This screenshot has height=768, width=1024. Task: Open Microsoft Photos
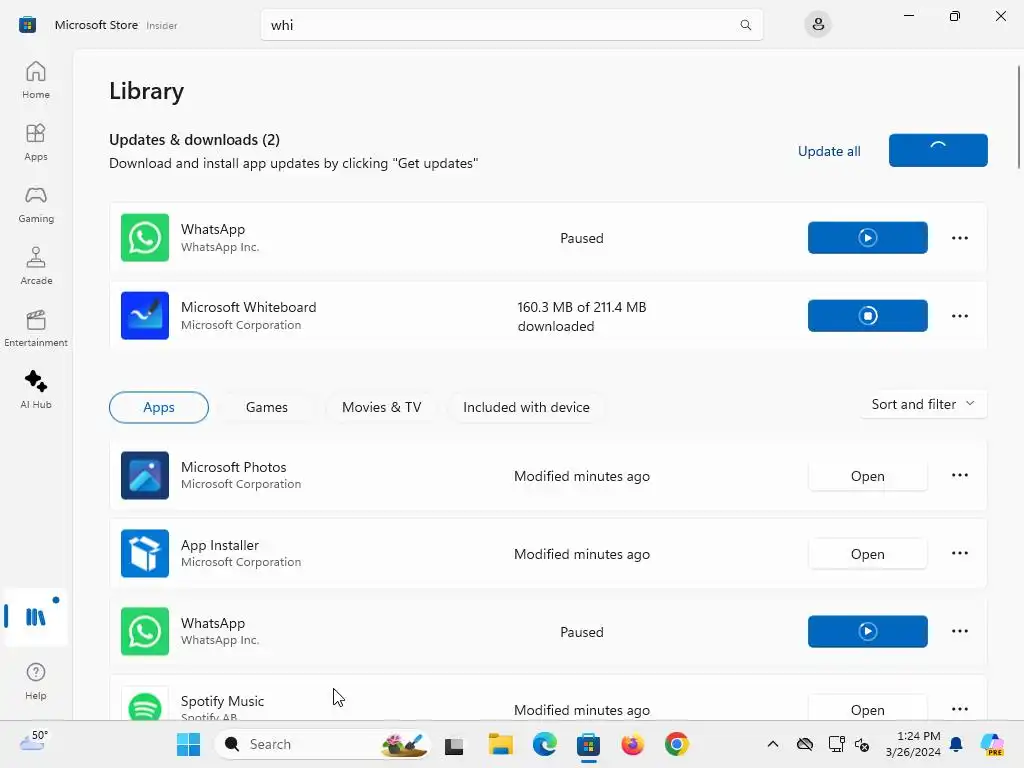tap(867, 476)
